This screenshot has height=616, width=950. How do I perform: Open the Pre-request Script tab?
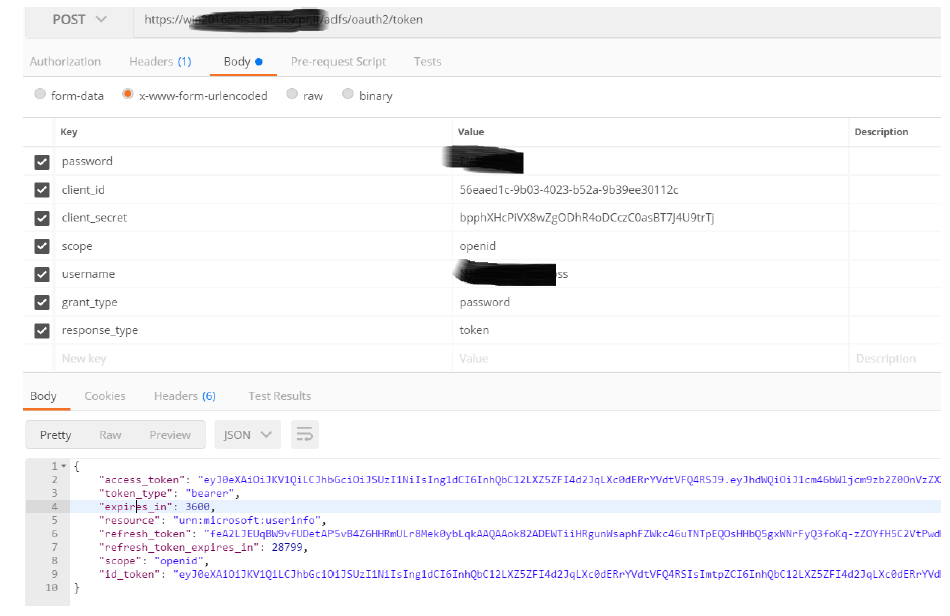[x=336, y=61]
